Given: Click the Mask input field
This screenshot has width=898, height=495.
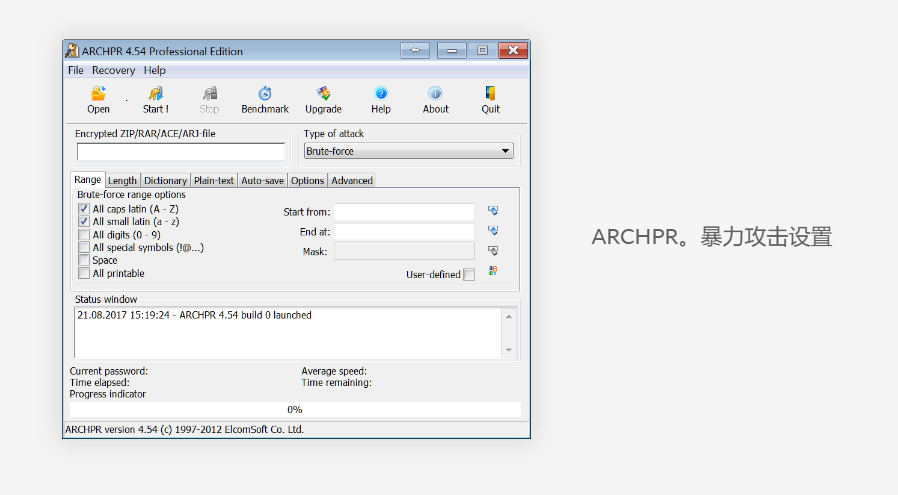Looking at the screenshot, I should 404,251.
